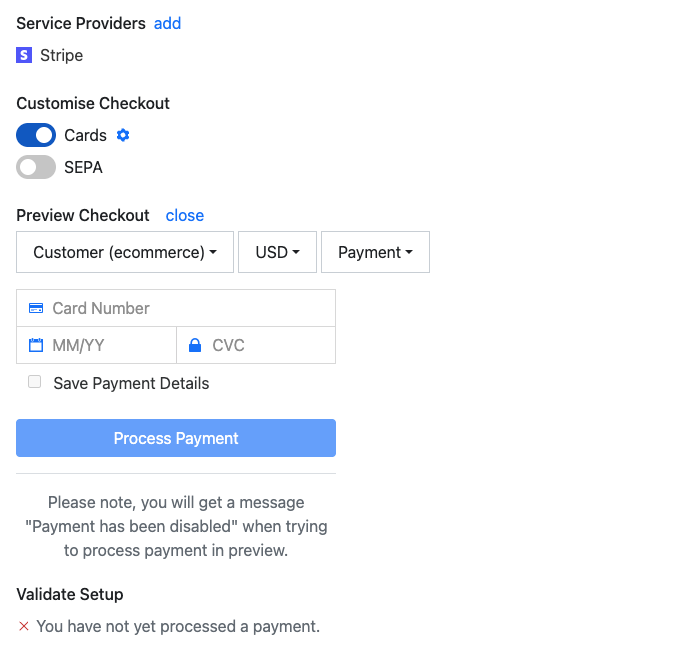Click the red X validation icon
Image resolution: width=699 pixels, height=650 pixels.
[24, 627]
